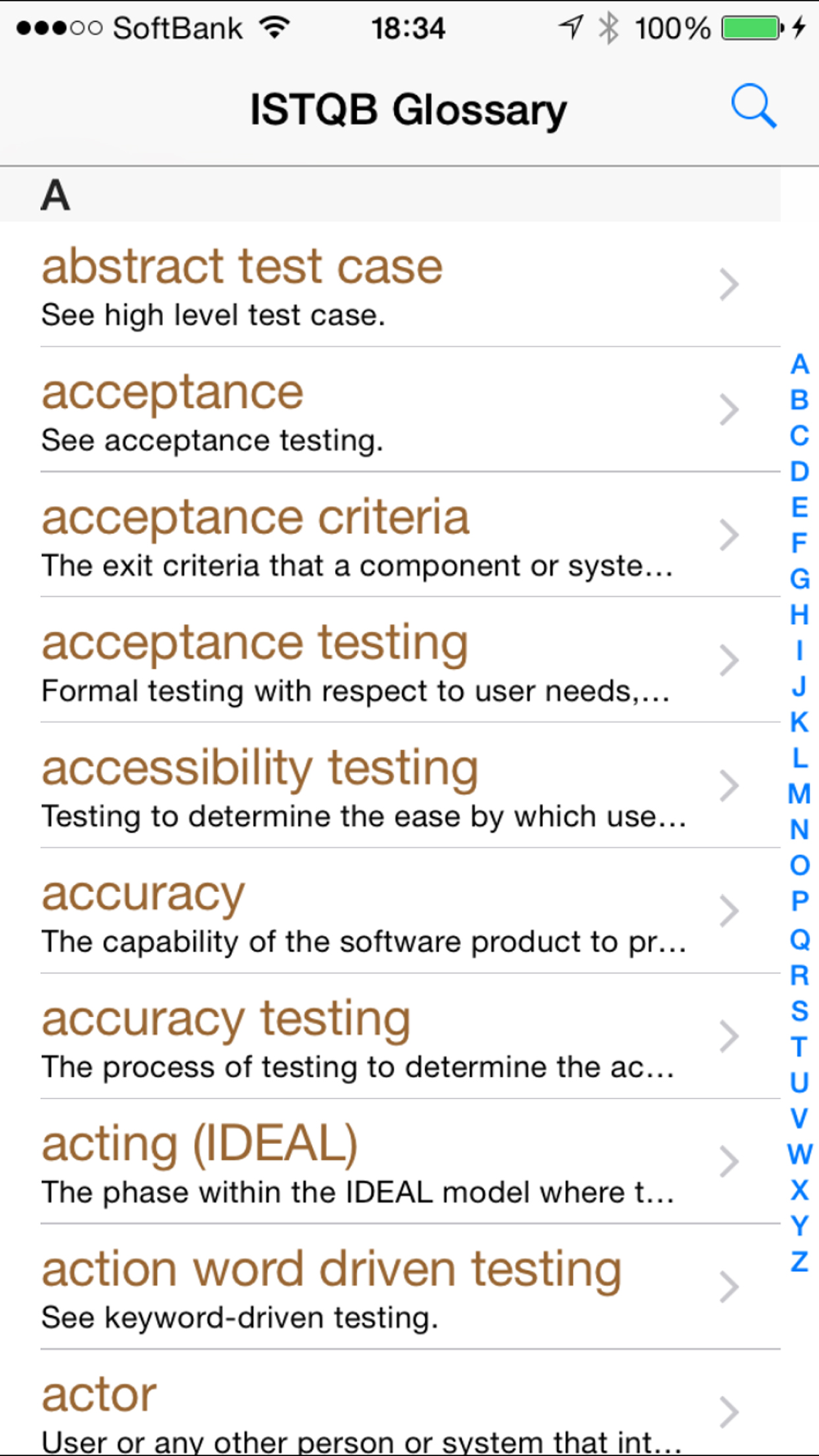
Task: Jump to letter M in index
Action: pyautogui.click(x=799, y=794)
